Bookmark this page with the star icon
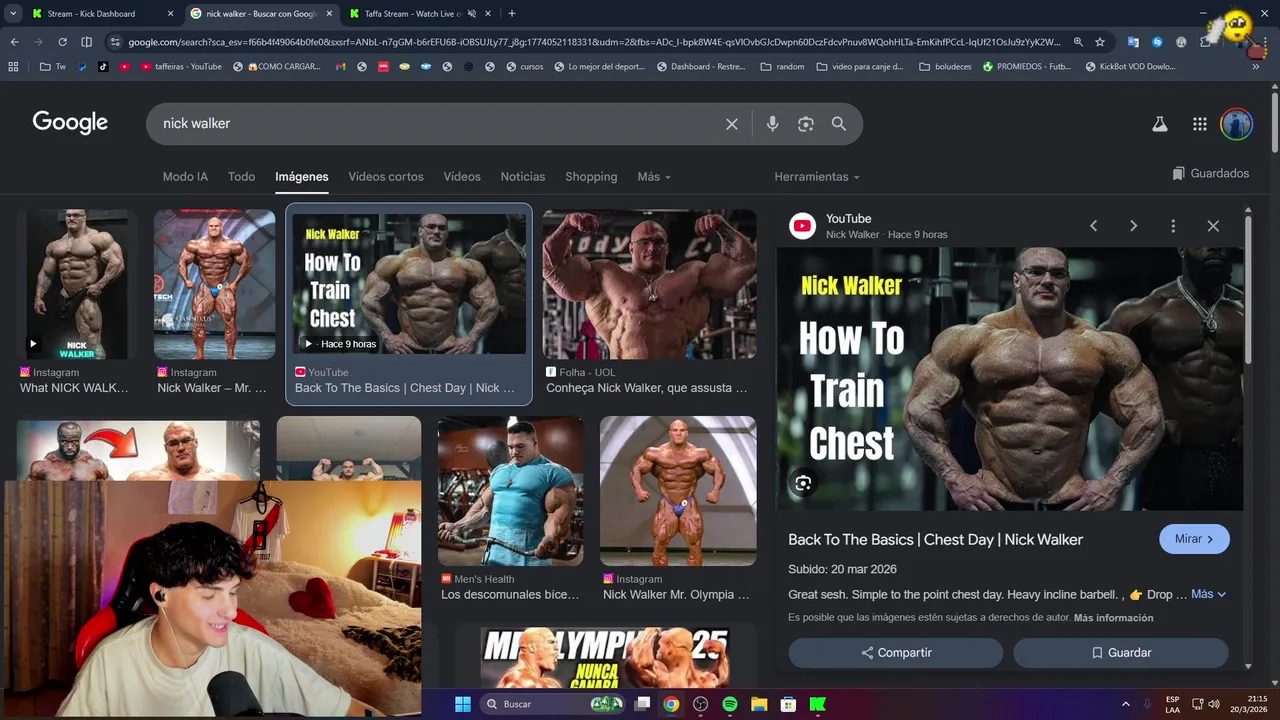The height and width of the screenshot is (720, 1280). [x=1100, y=42]
